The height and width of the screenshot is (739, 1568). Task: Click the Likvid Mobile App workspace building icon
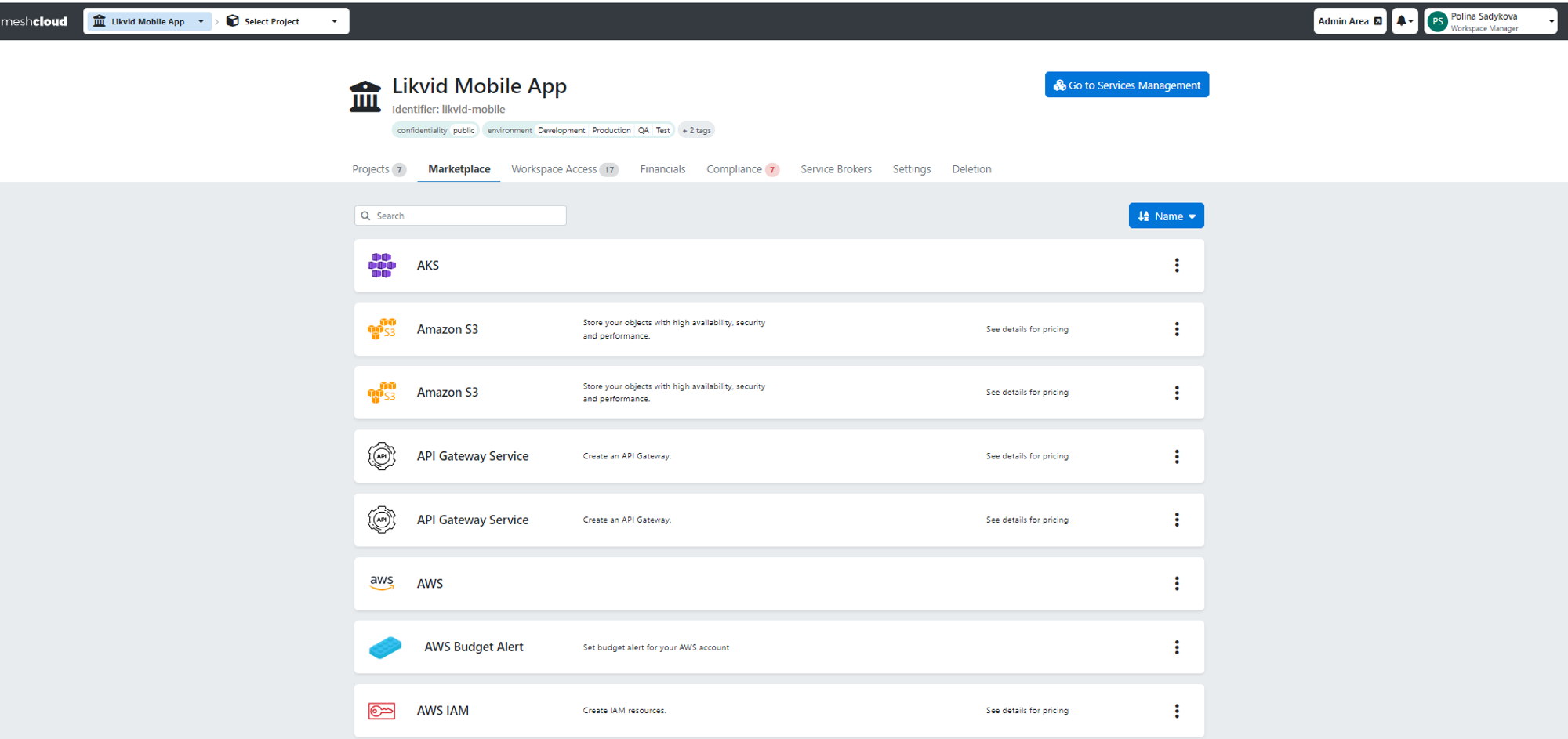(x=365, y=96)
